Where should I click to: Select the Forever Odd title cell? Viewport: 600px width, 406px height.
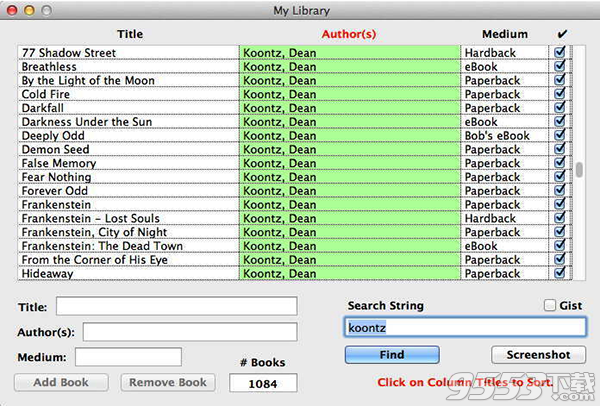point(129,190)
